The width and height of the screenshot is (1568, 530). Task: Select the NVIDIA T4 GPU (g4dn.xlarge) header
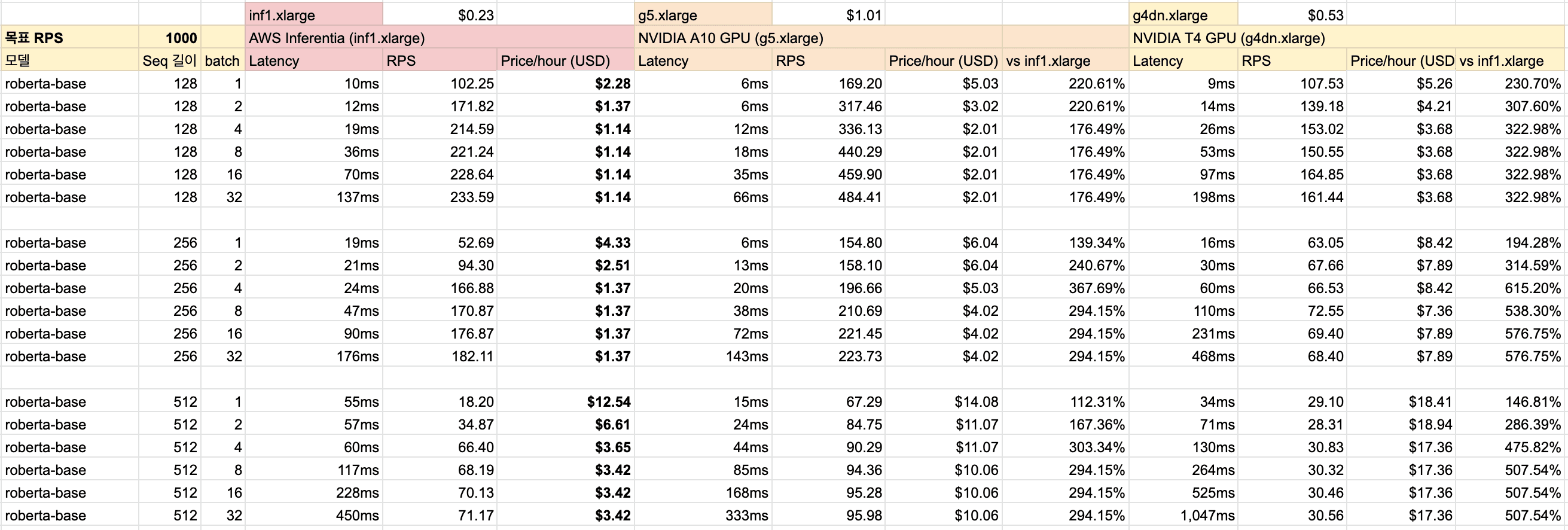pyautogui.click(x=1228, y=38)
